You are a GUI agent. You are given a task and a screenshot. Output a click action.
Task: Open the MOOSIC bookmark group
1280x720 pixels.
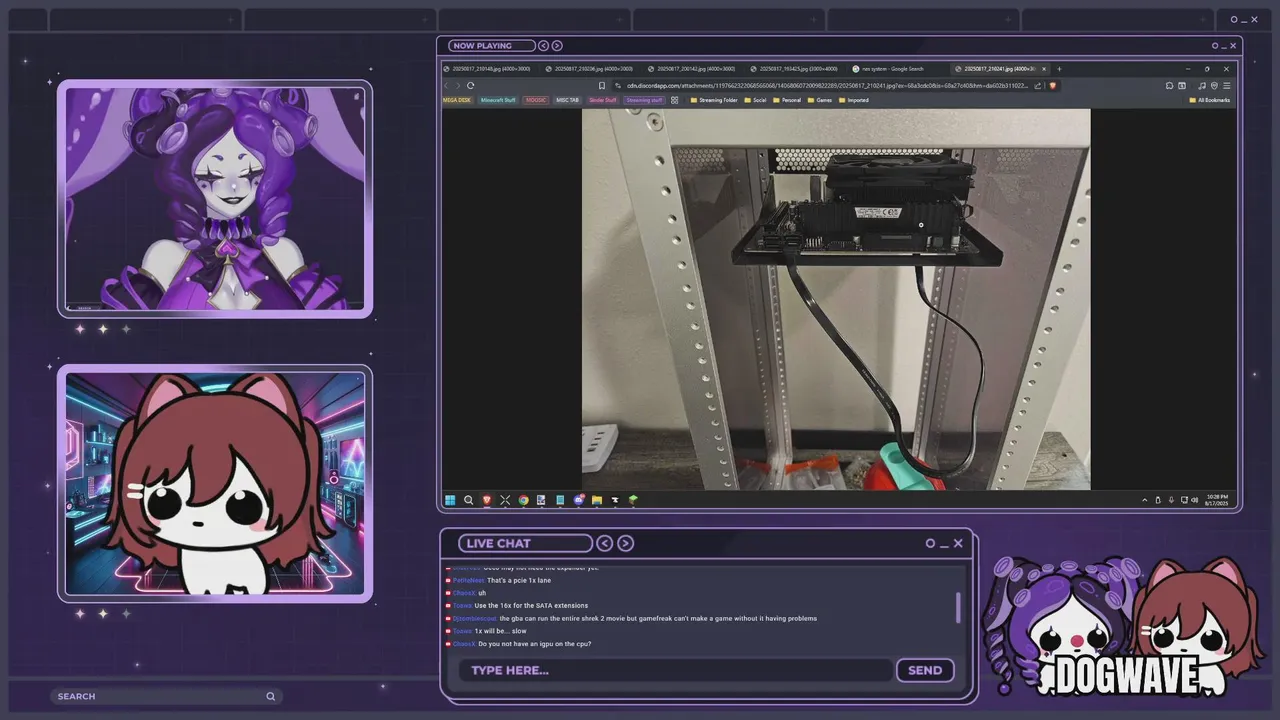tap(536, 100)
